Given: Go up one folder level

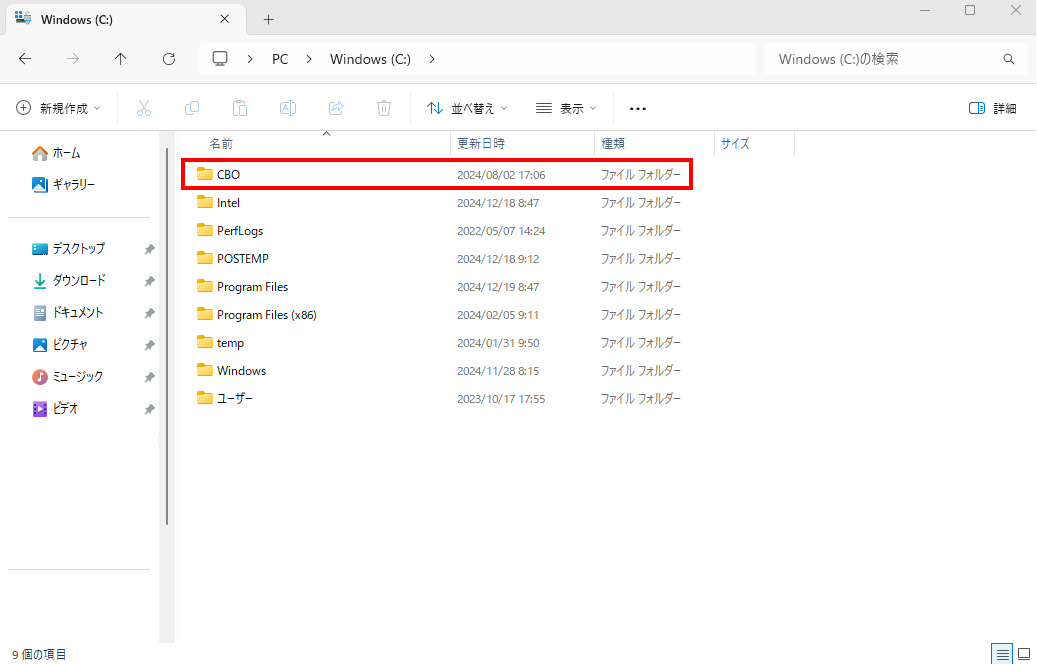Looking at the screenshot, I should click(x=120, y=59).
